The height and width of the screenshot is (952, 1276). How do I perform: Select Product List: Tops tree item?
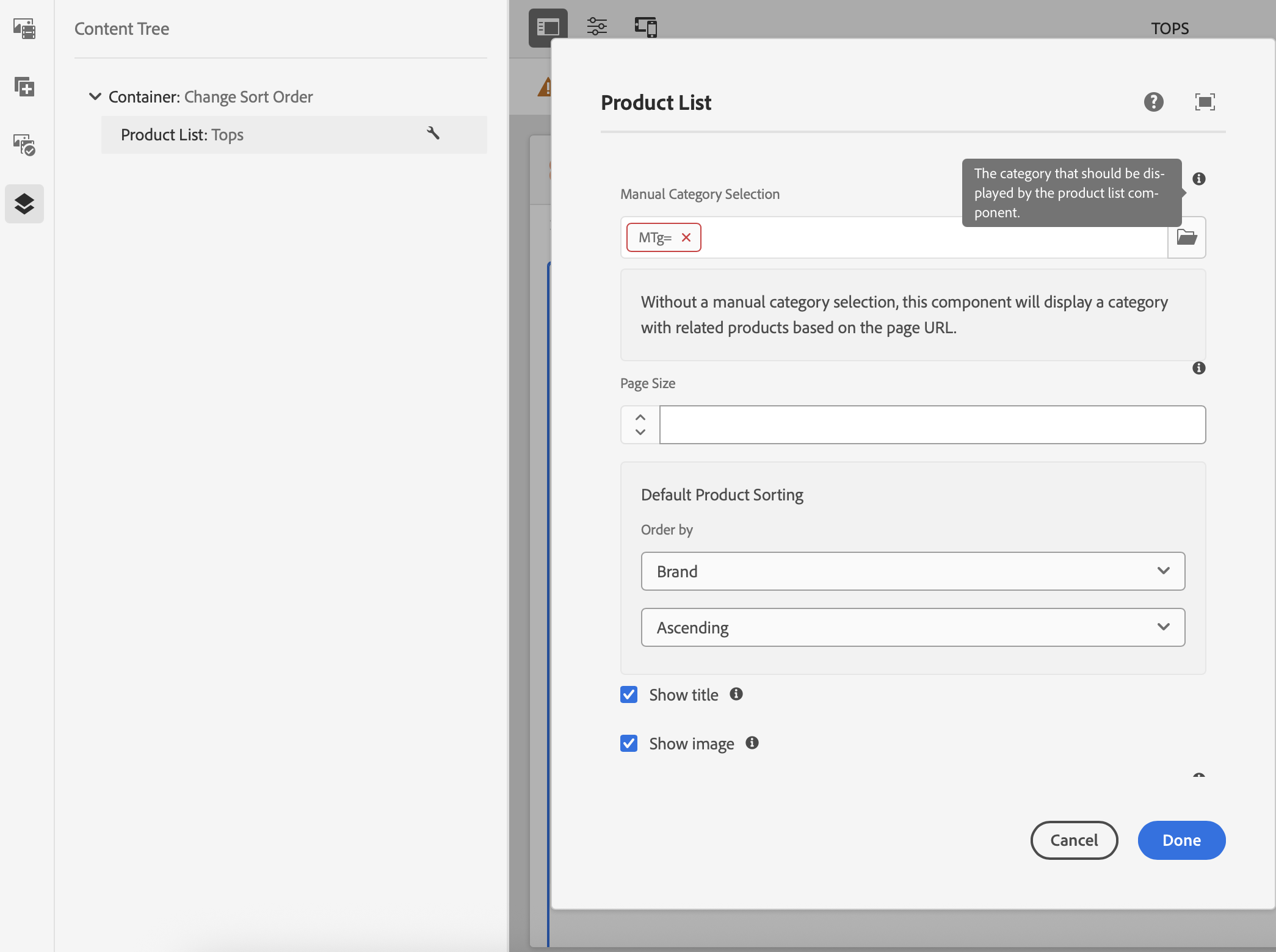click(x=183, y=135)
